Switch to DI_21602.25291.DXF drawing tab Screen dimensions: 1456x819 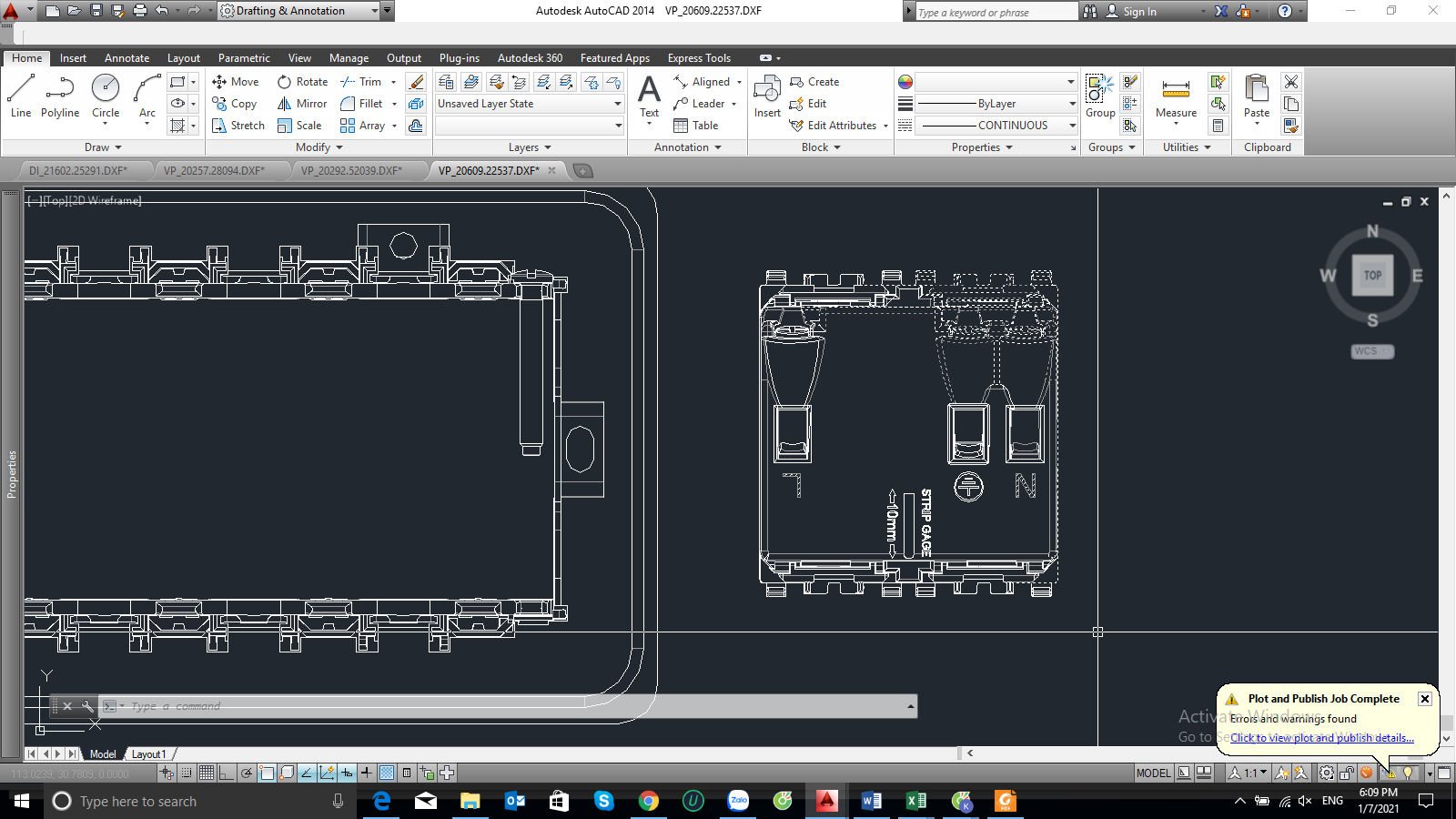78,170
